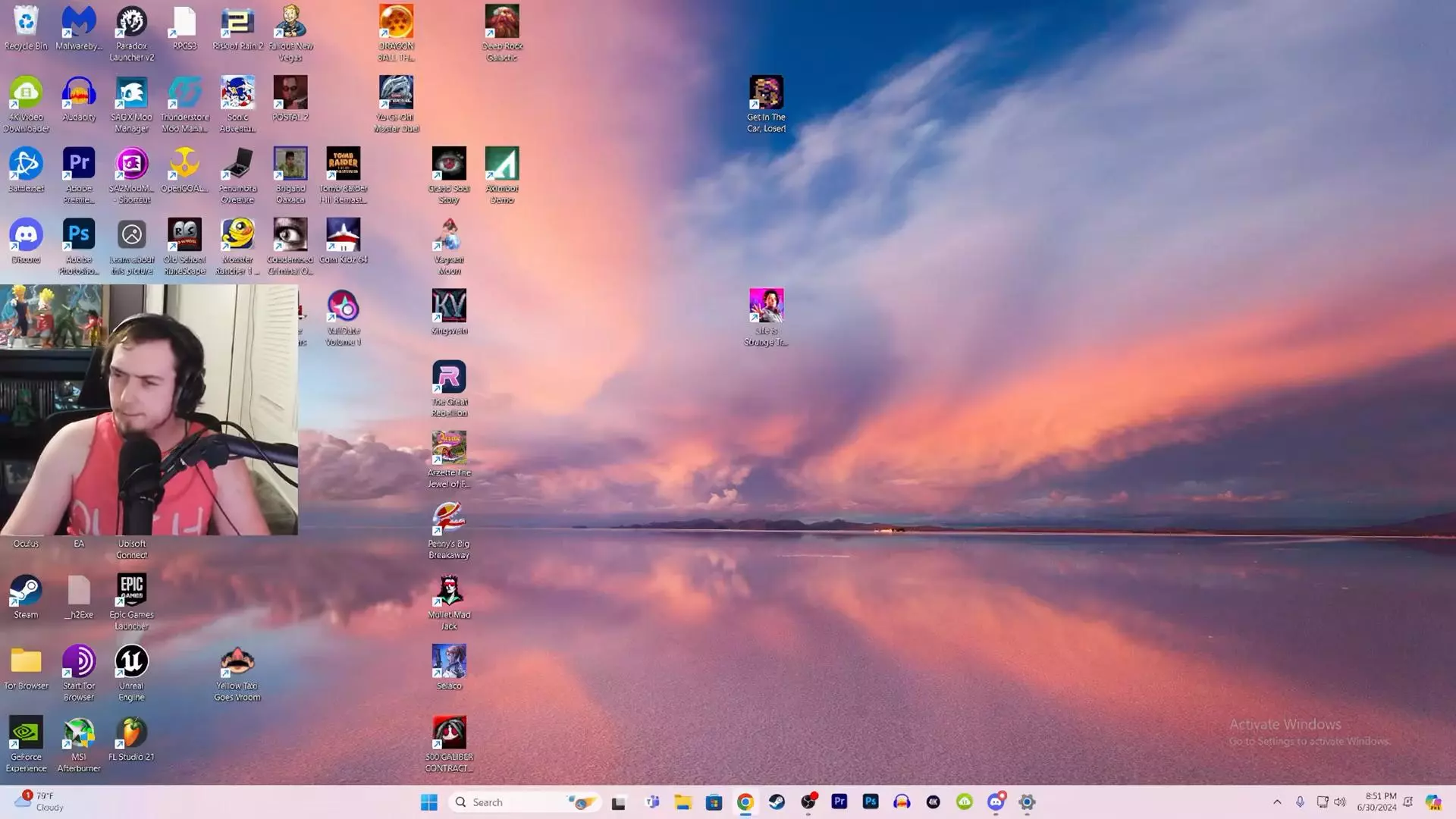
Task: Select The Great Rebellion shortcut
Action: [x=449, y=390]
